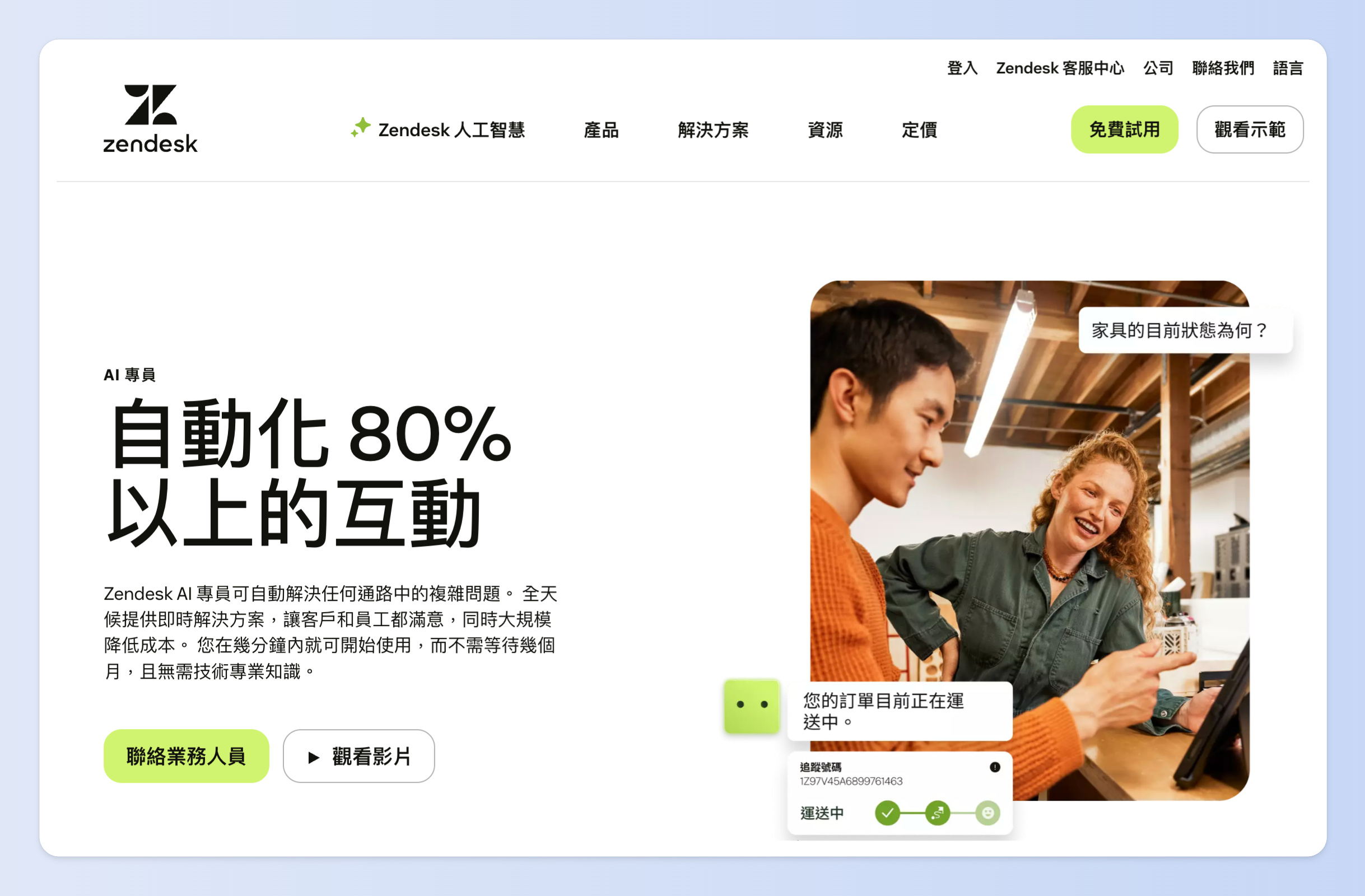Click the 聯絡我們 link
Viewport: 1365px width, 896px height.
(x=1223, y=68)
